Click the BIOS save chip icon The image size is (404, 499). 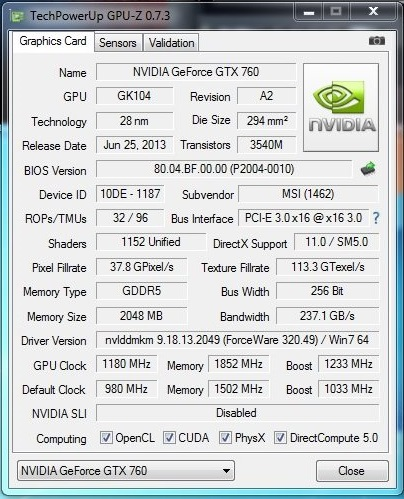368,169
